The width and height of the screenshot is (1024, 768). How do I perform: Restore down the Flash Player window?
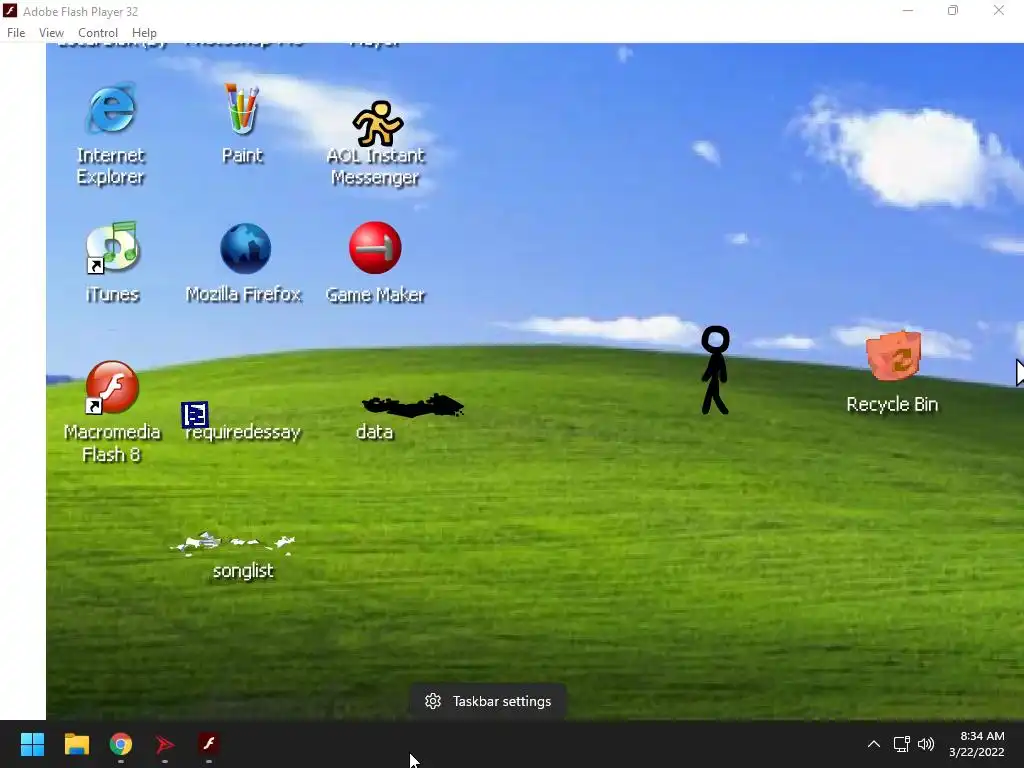pyautogui.click(x=953, y=10)
